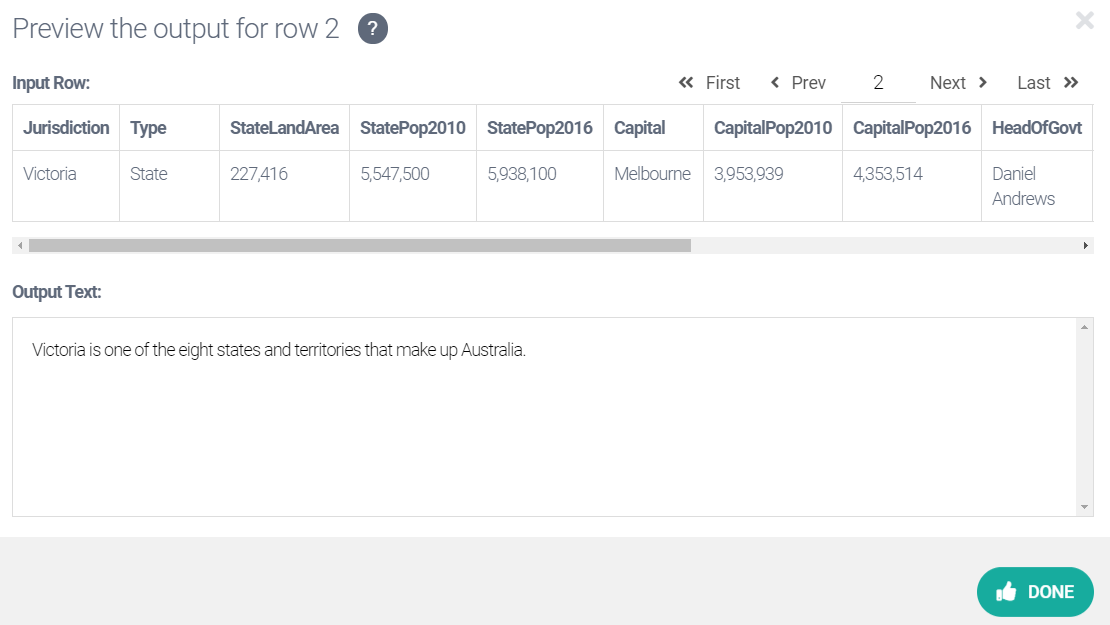Click the output text scroll down arrow

click(1086, 507)
